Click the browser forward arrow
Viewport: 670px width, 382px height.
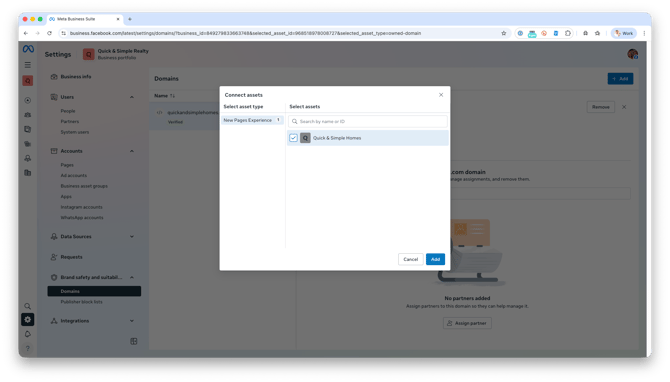click(x=38, y=33)
